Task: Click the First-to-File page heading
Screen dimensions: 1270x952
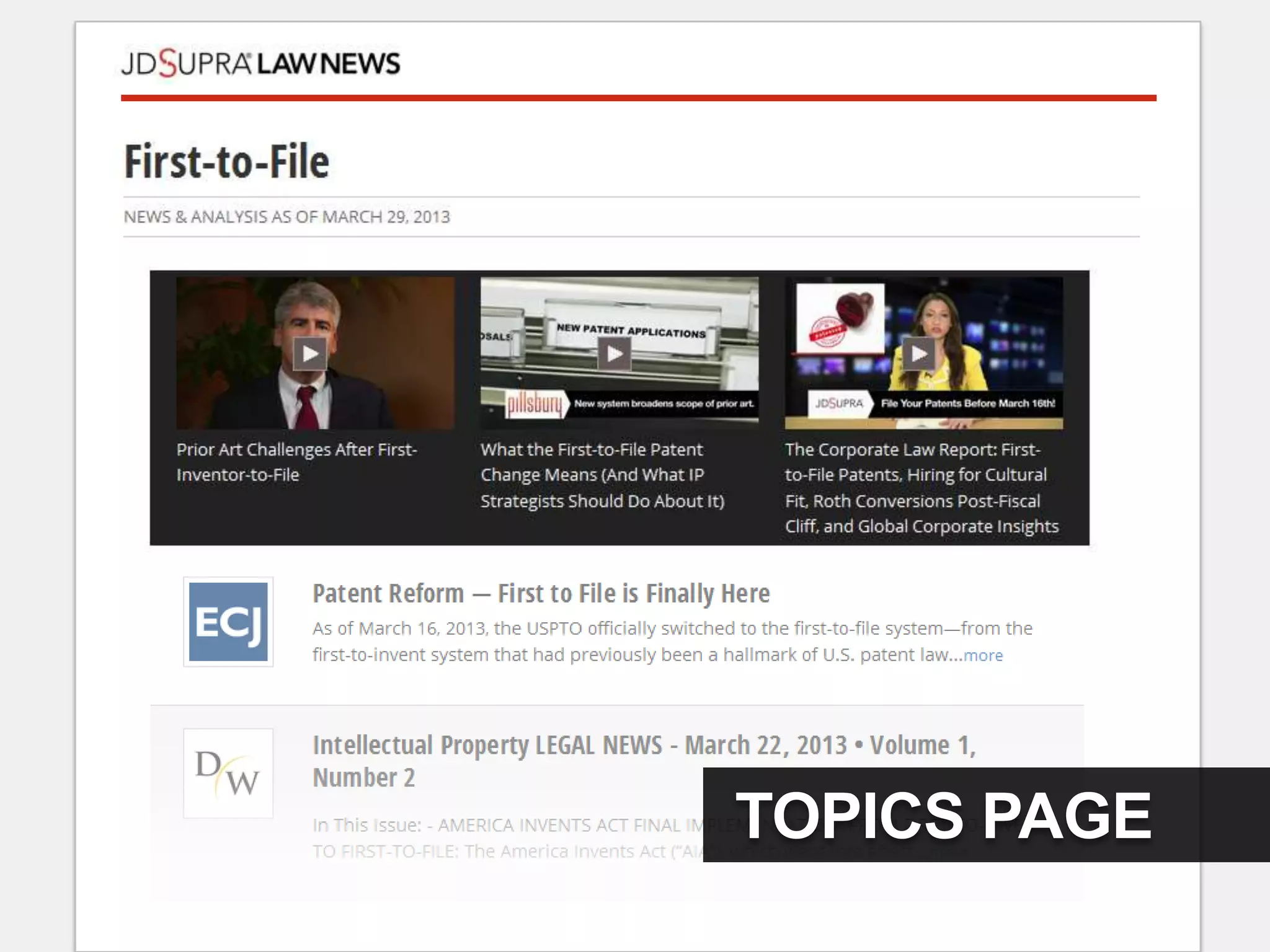Action: pyautogui.click(x=227, y=162)
